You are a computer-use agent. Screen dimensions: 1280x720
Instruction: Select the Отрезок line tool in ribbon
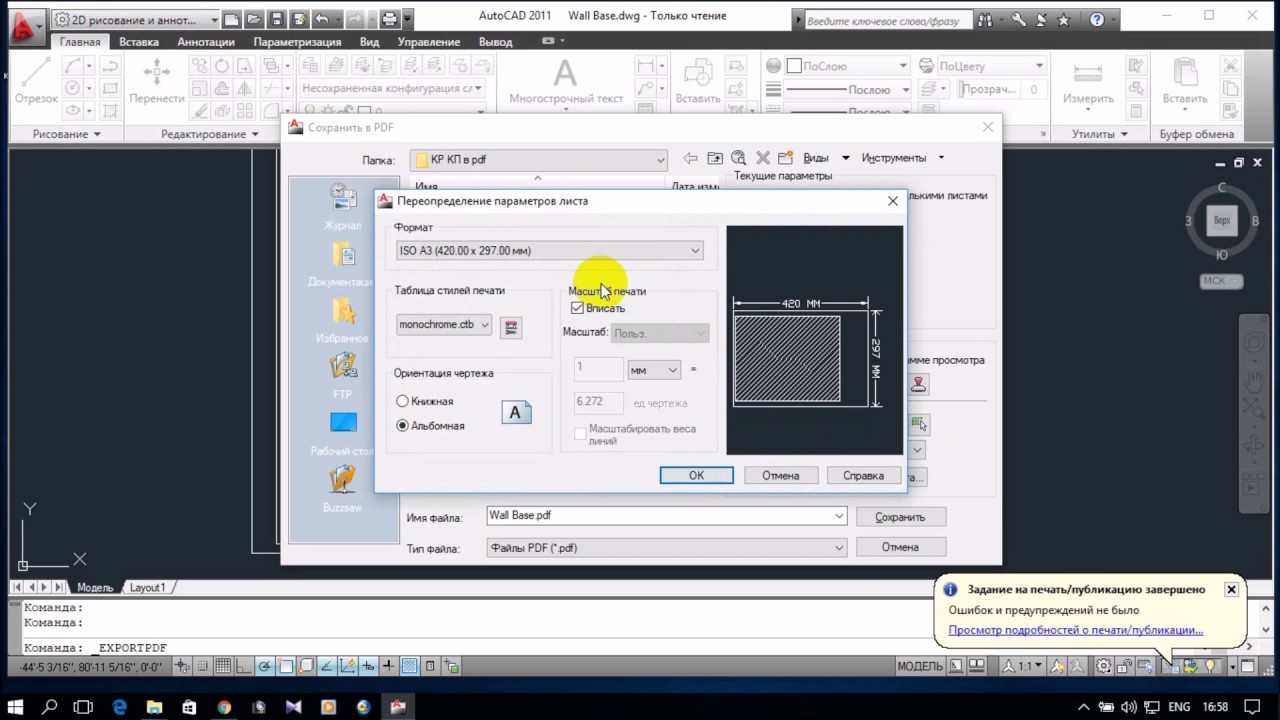coord(36,82)
